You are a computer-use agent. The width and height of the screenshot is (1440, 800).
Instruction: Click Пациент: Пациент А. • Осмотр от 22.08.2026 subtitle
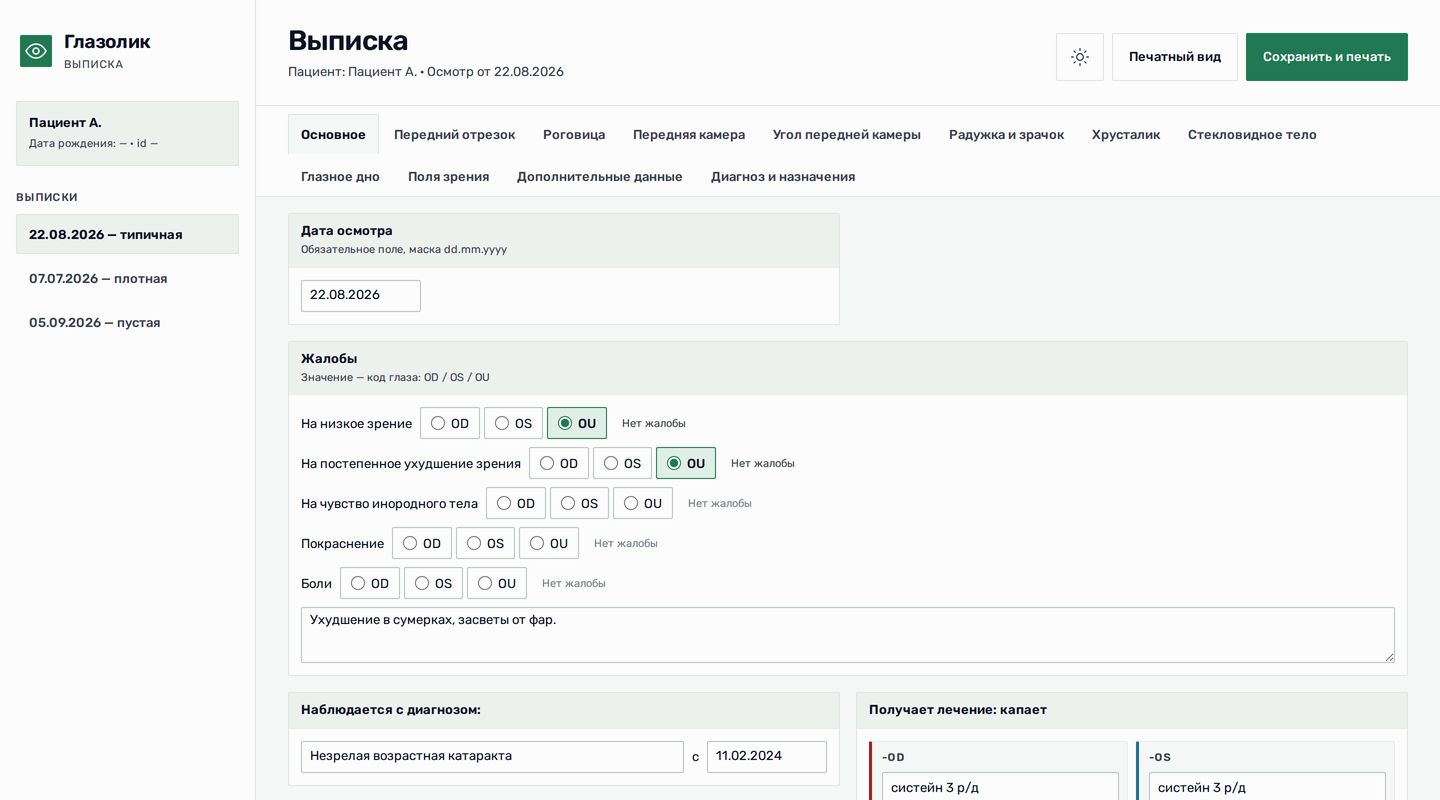click(x=426, y=72)
